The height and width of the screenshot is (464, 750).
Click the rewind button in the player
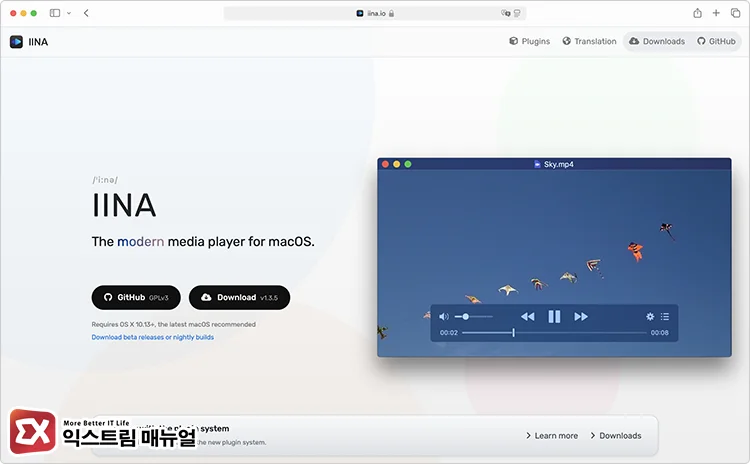pyautogui.click(x=528, y=317)
